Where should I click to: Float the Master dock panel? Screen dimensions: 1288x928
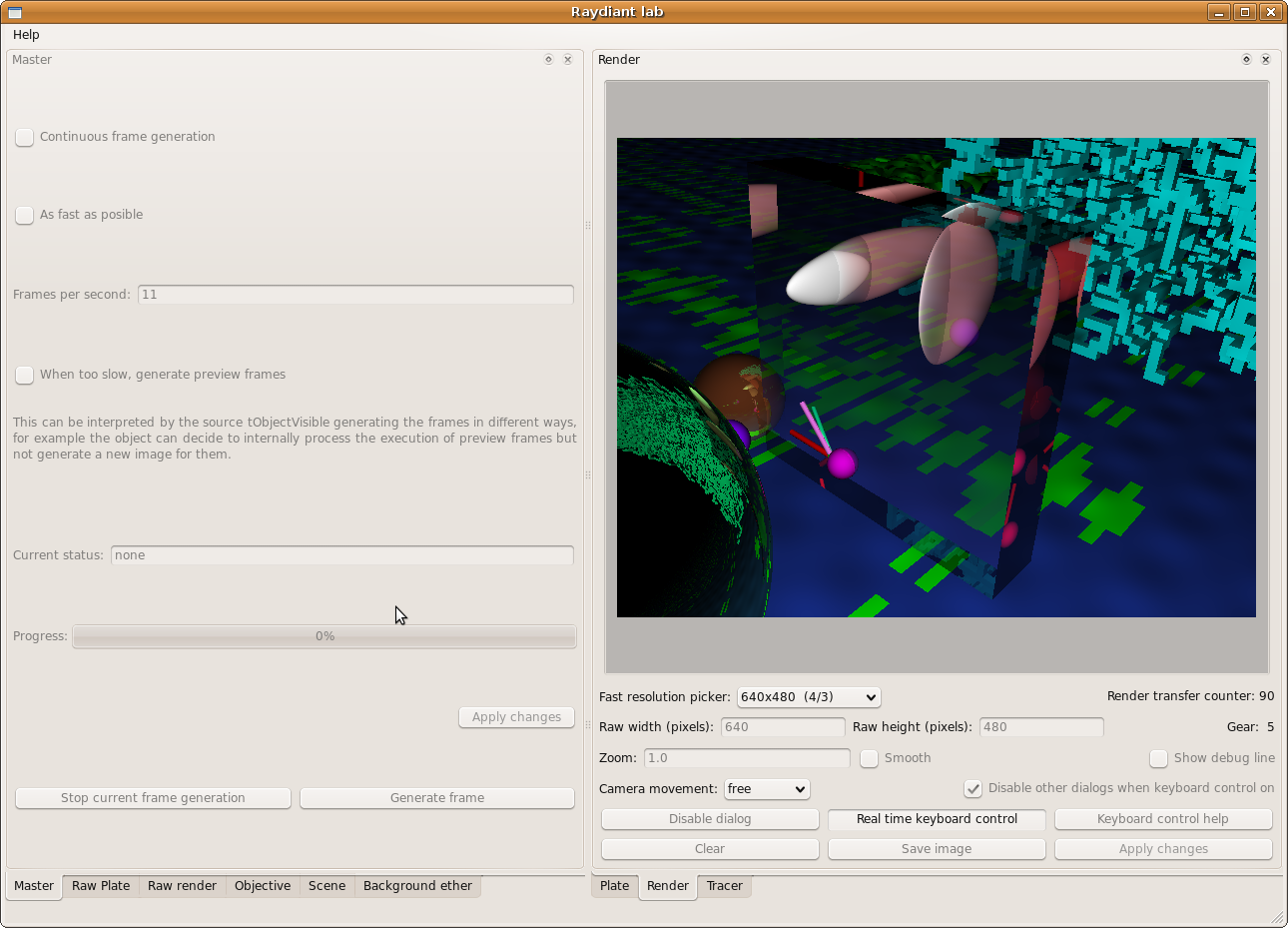coord(548,60)
